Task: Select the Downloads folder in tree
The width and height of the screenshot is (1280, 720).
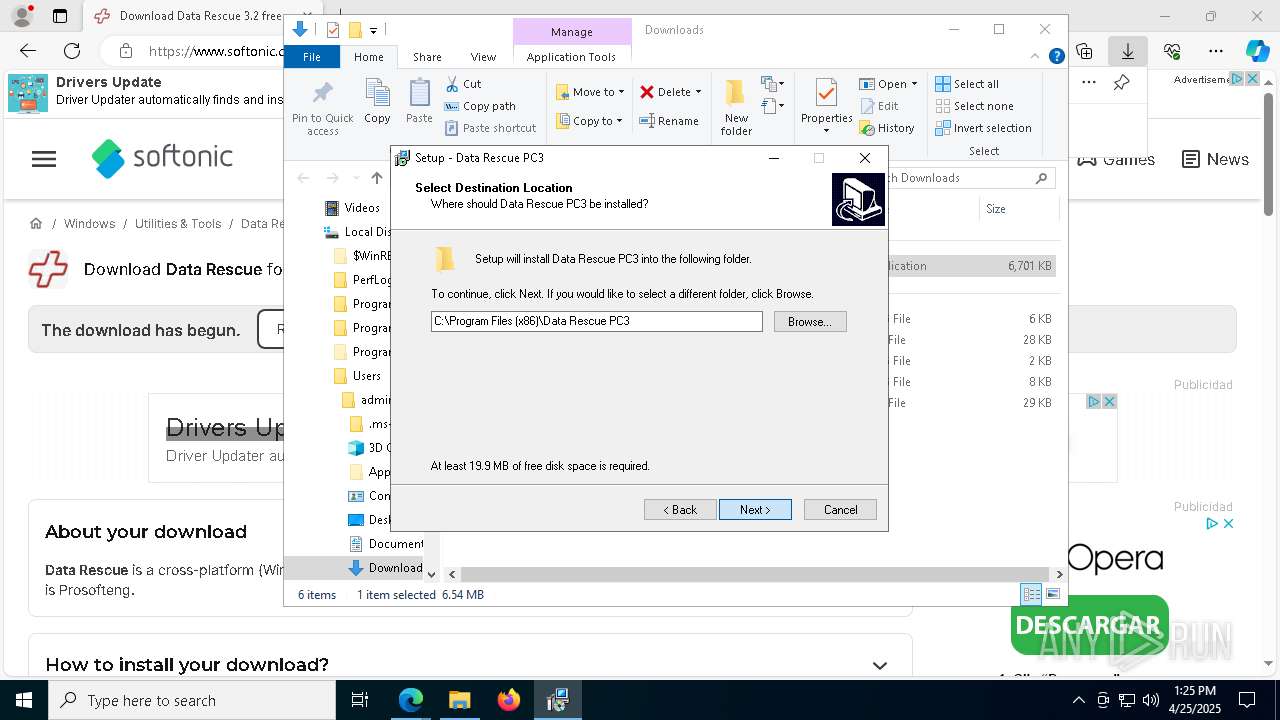Action: (x=385, y=568)
